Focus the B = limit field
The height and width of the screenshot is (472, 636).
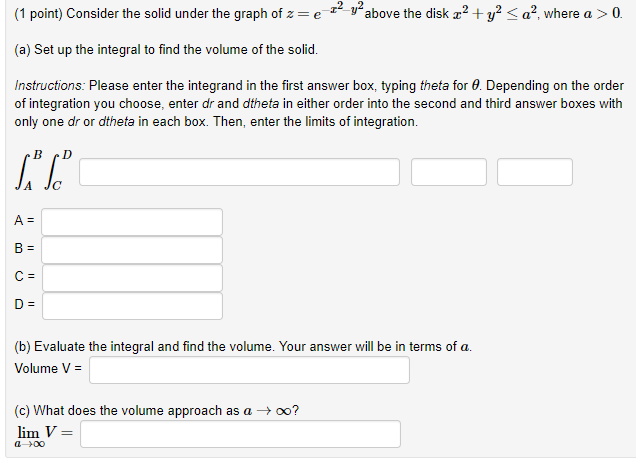click(132, 250)
